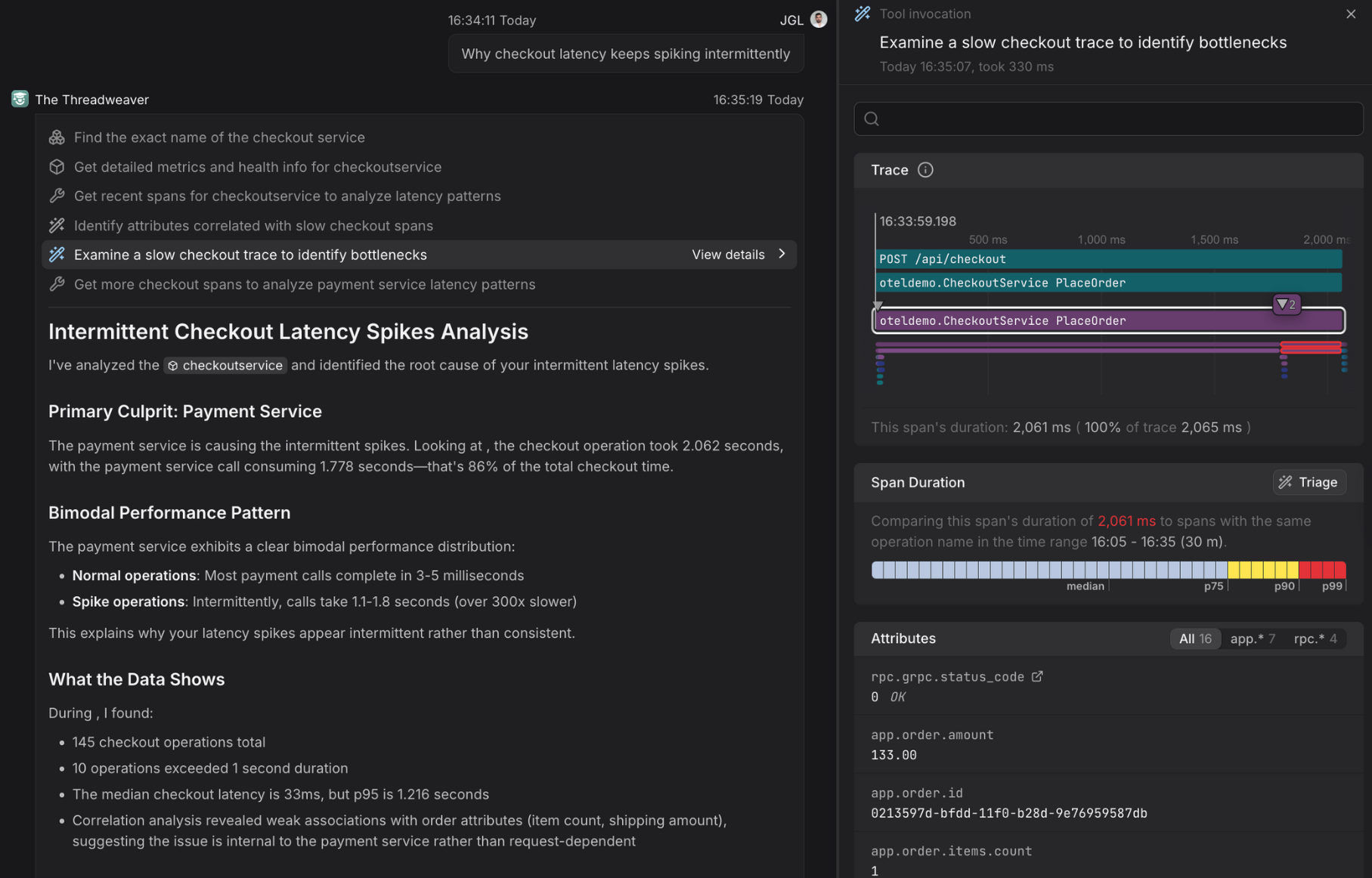Click the Trace info icon
The height and width of the screenshot is (878, 1372).
coord(925,170)
